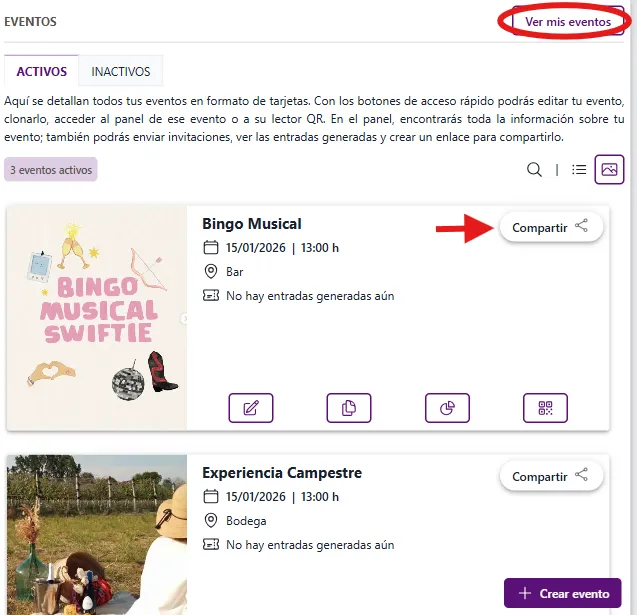Share the Experiencia Campestre event
Viewport: 637px width, 615px height.
click(x=551, y=477)
